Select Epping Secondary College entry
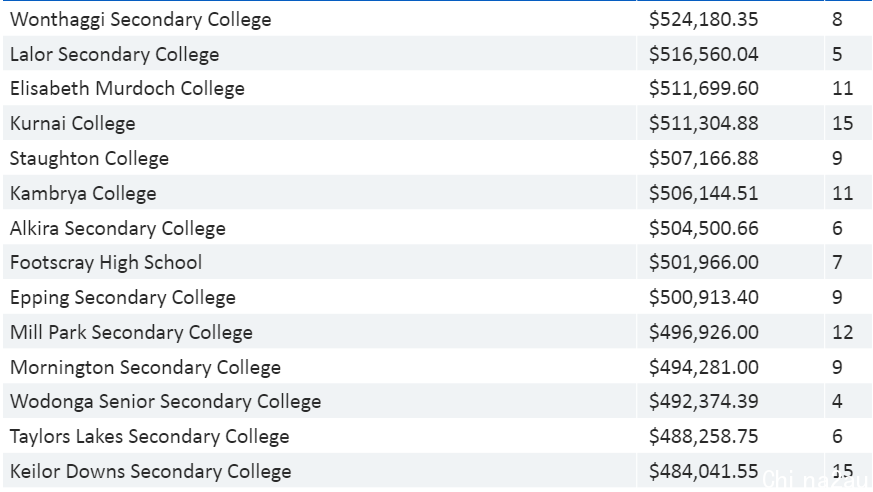The height and width of the screenshot is (492, 873). click(122, 297)
